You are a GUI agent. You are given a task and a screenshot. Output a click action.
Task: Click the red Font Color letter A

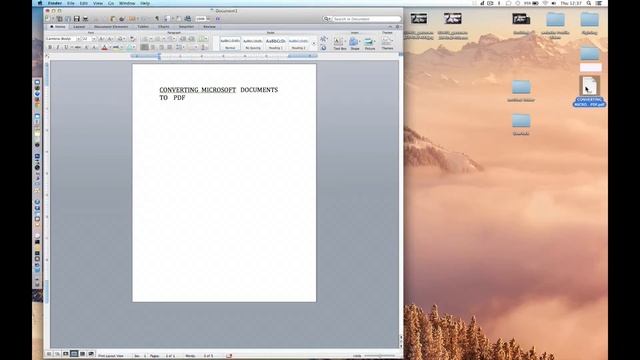pos(104,47)
